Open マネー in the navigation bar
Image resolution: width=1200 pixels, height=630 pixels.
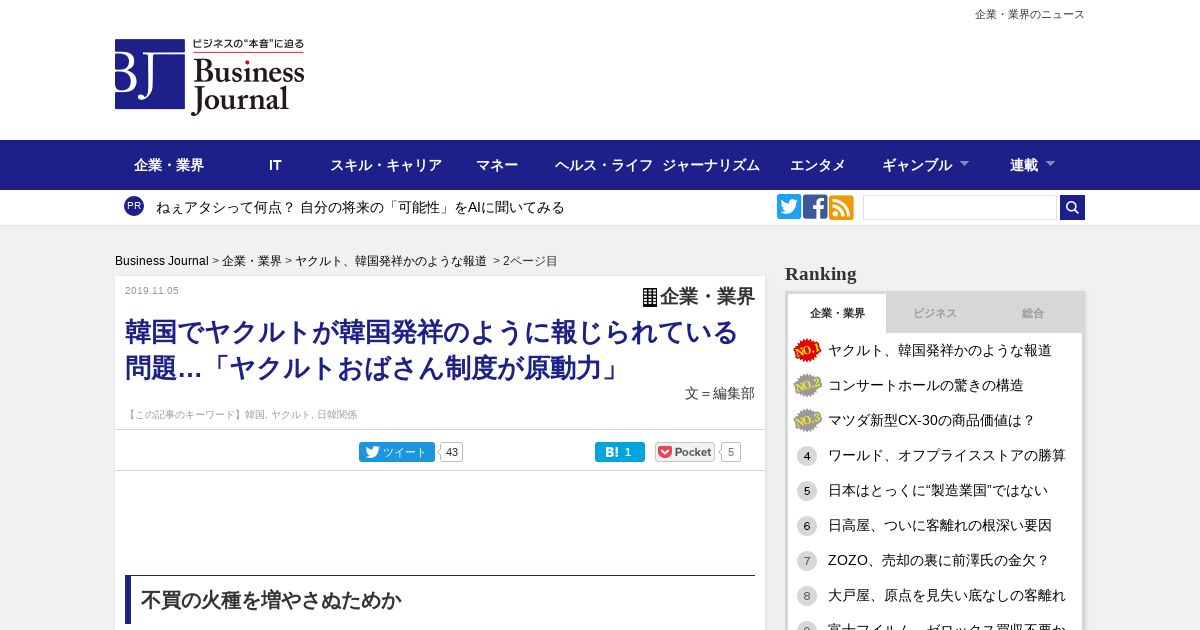(x=497, y=165)
